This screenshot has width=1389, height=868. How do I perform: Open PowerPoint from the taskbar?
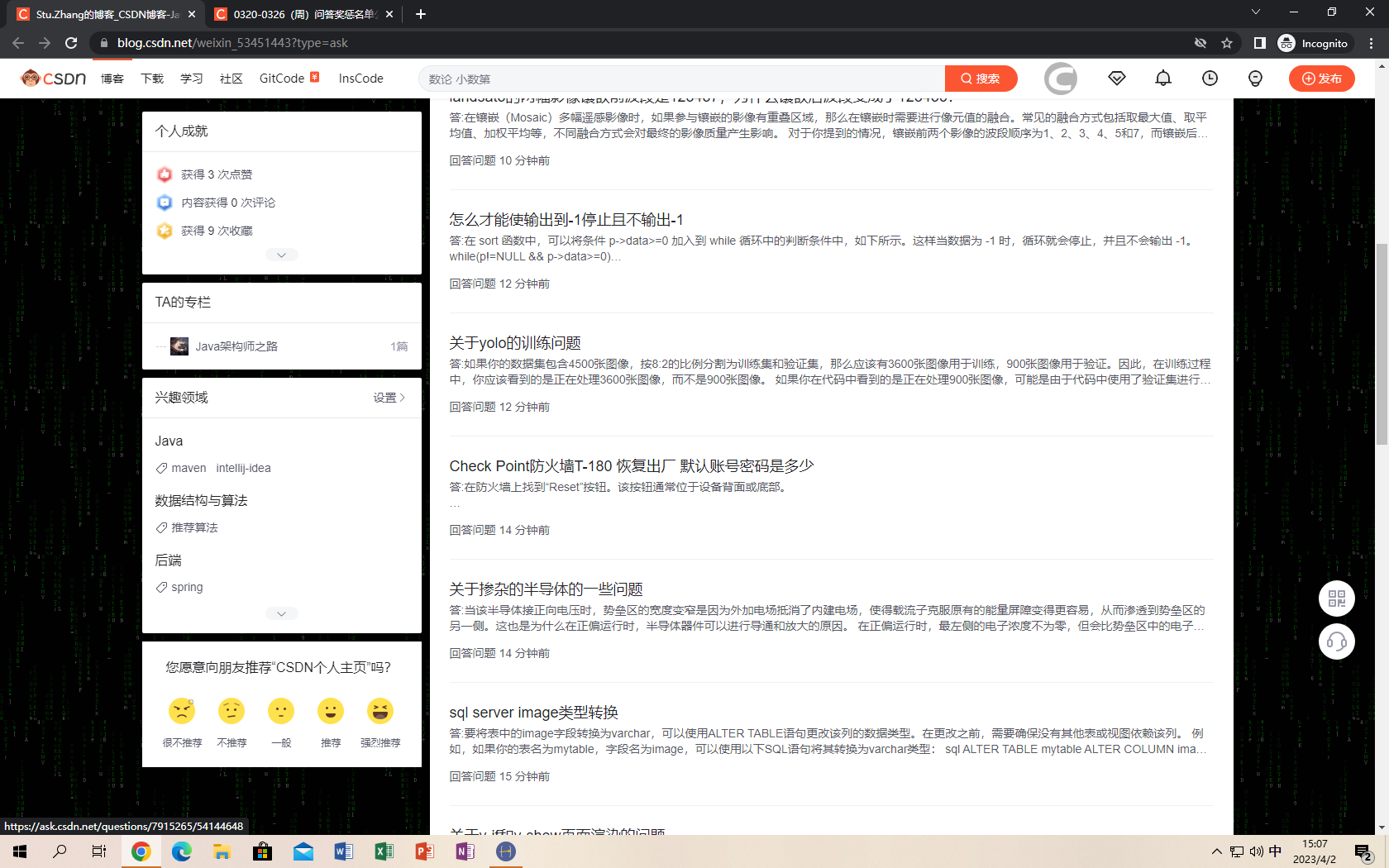click(425, 851)
